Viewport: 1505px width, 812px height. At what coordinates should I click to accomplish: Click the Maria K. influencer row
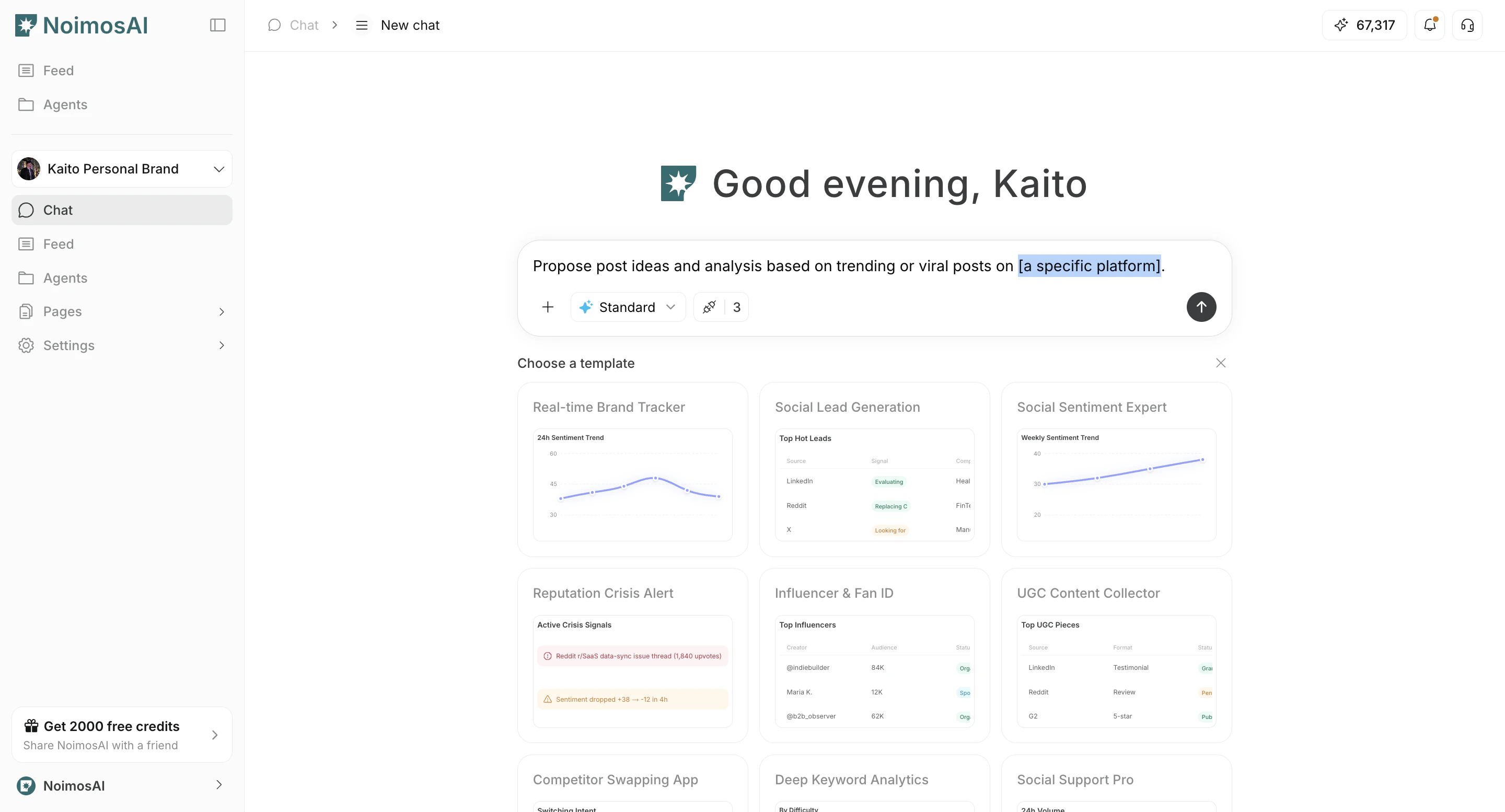874,692
